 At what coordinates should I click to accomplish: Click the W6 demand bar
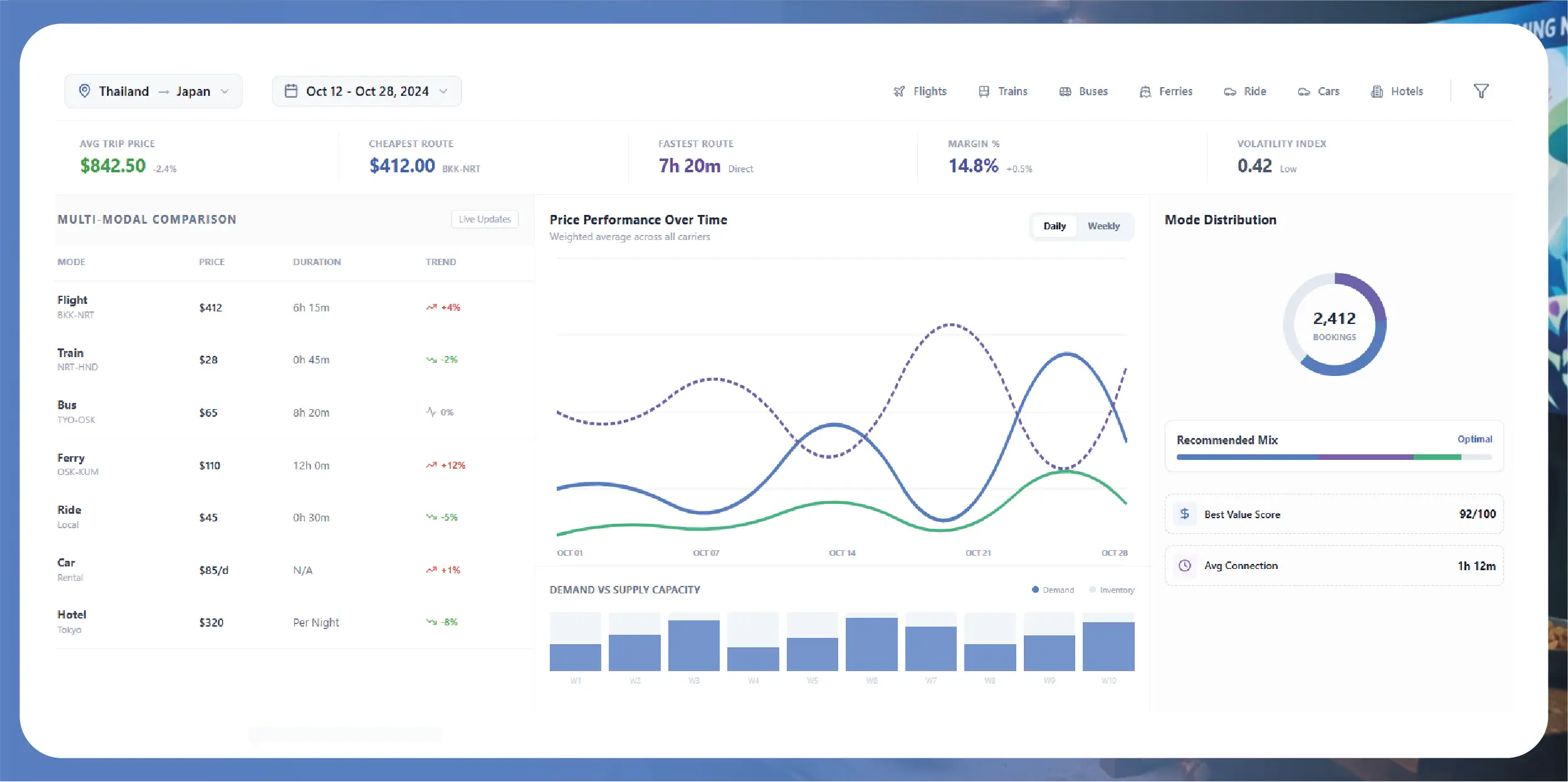pos(871,644)
